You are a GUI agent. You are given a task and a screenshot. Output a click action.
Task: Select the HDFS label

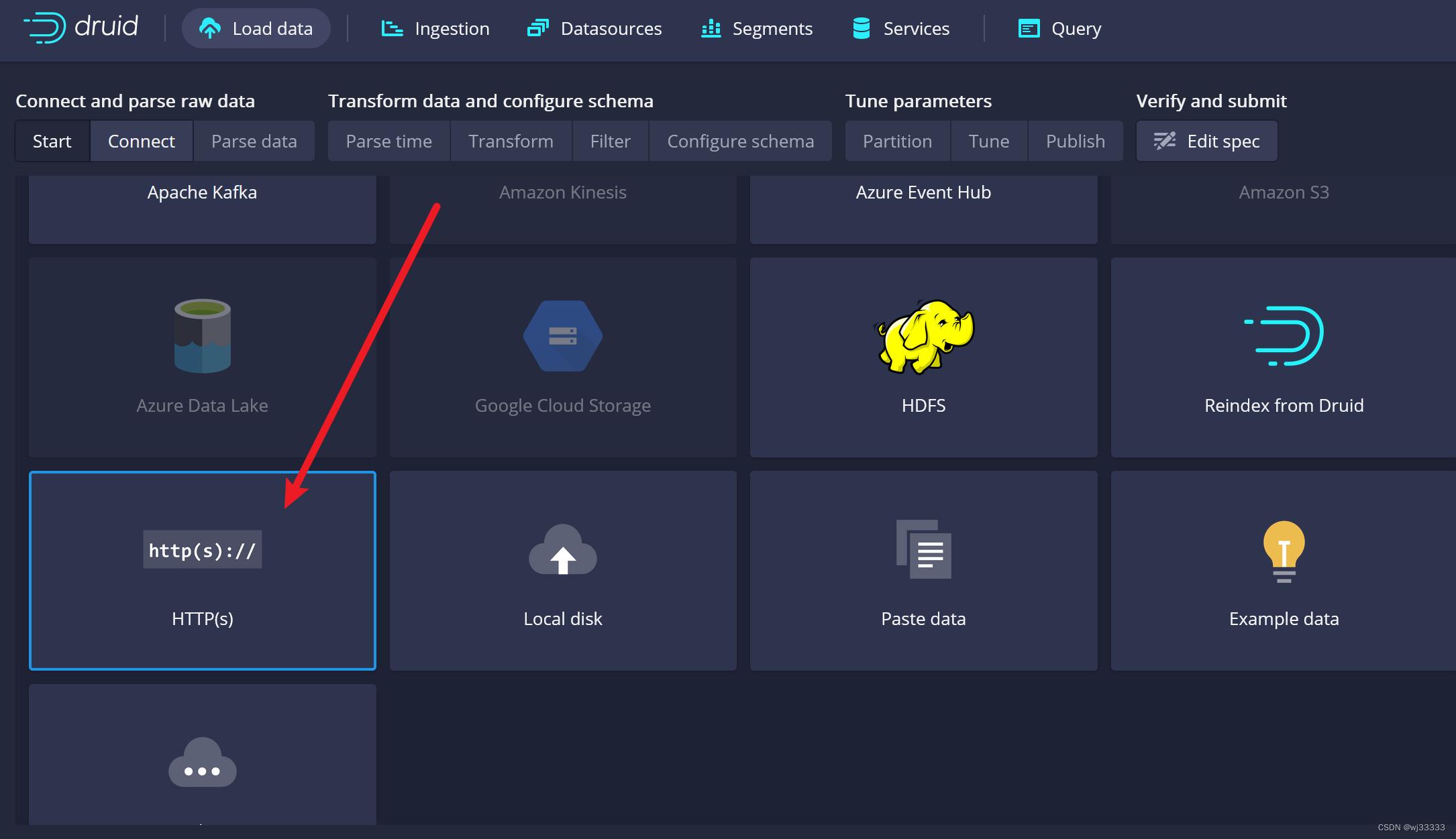pyautogui.click(x=924, y=406)
